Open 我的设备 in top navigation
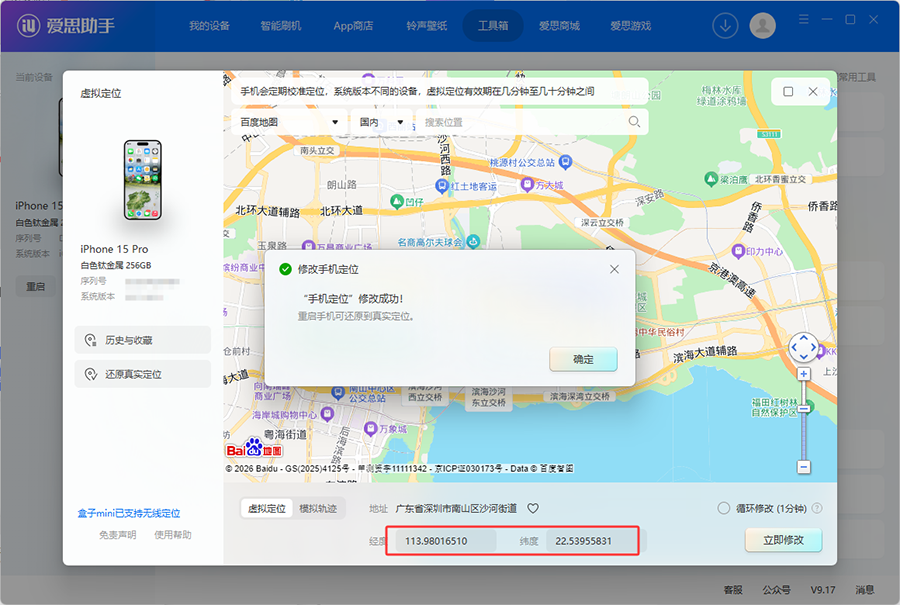 pyautogui.click(x=210, y=26)
